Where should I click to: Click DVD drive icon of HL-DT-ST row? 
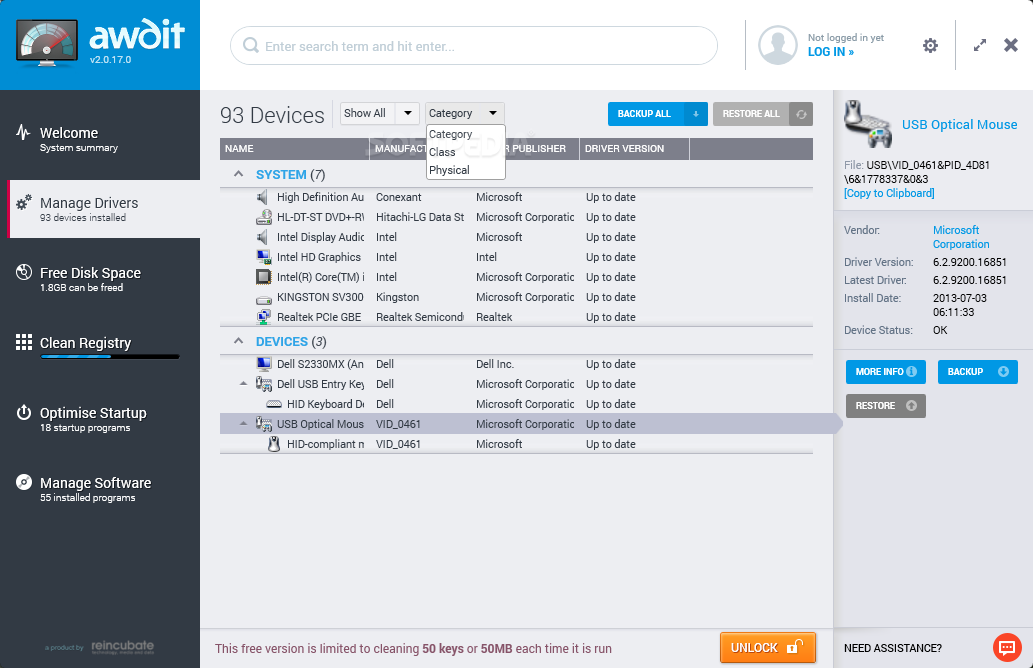pyautogui.click(x=264, y=217)
